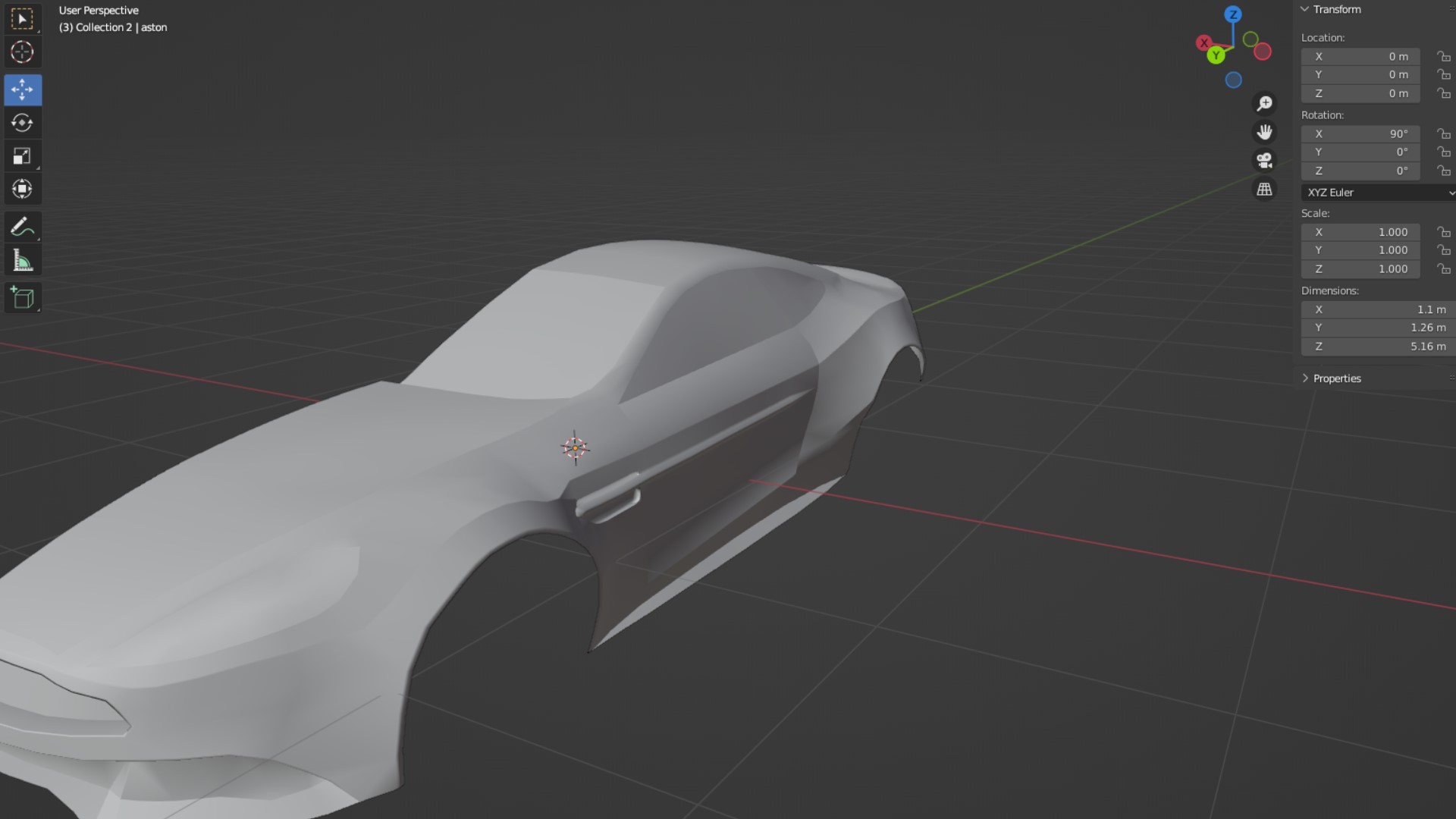
Task: Click the green Y axis gizmo handle
Action: (x=1216, y=55)
